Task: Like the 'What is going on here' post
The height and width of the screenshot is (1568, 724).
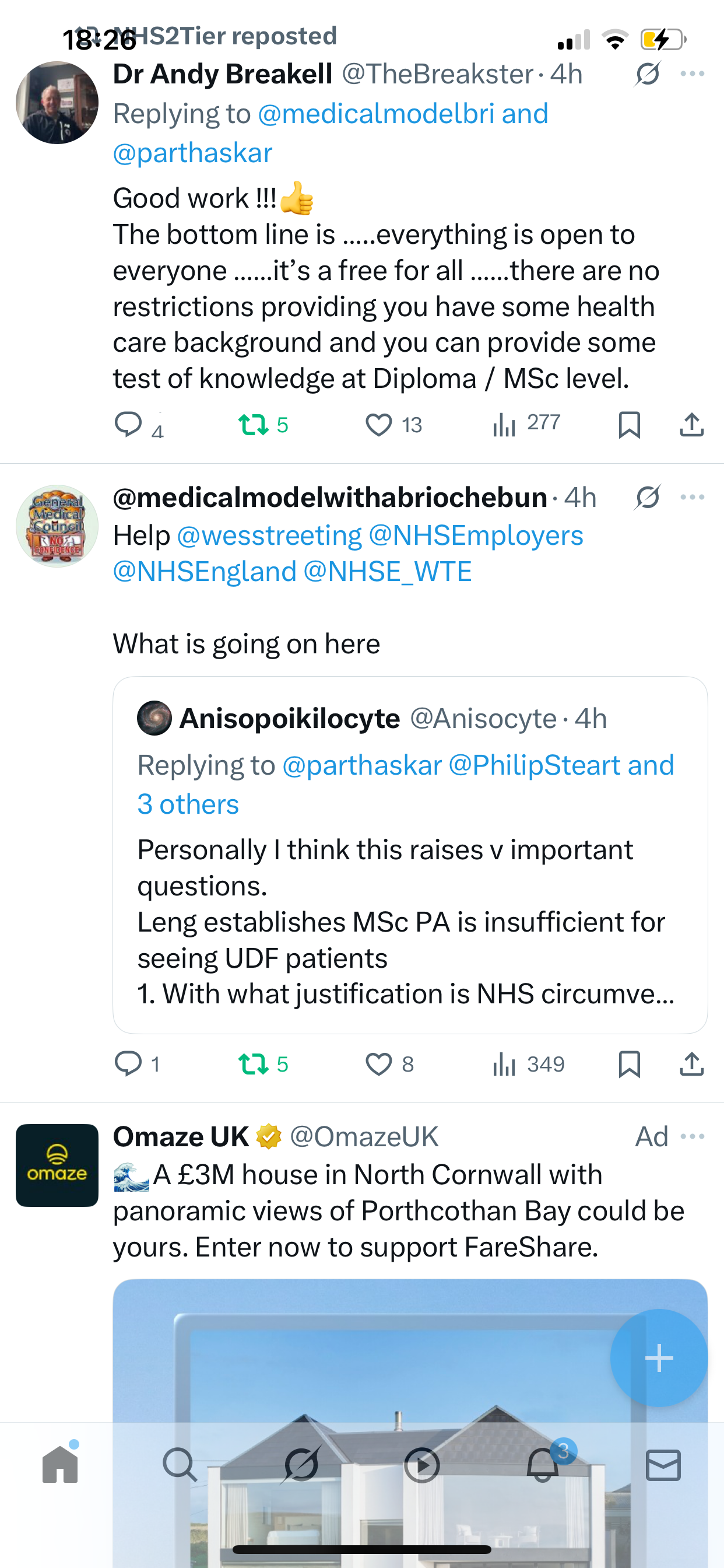Action: [378, 1064]
